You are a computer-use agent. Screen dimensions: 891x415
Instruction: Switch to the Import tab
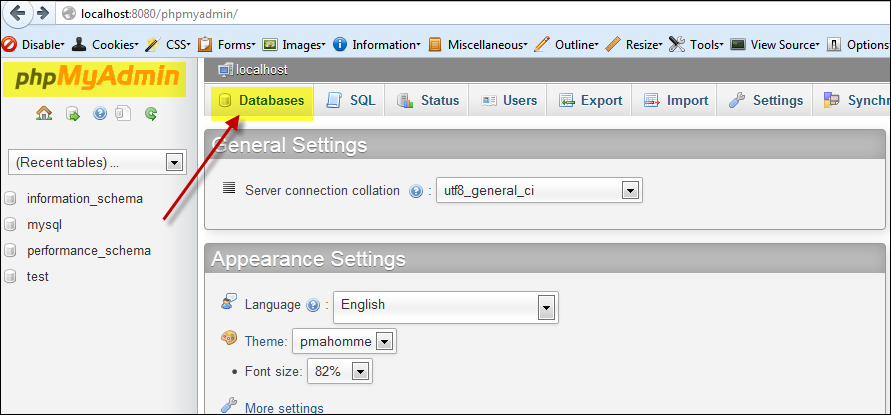click(x=676, y=101)
